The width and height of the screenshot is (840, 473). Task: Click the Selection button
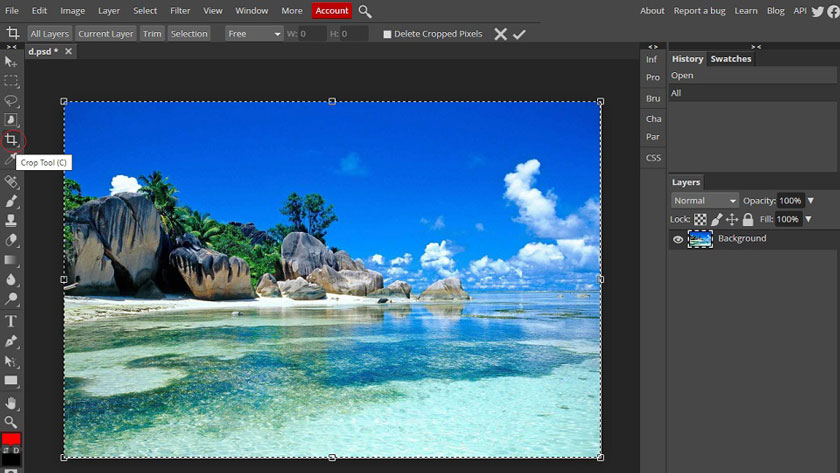[189, 34]
